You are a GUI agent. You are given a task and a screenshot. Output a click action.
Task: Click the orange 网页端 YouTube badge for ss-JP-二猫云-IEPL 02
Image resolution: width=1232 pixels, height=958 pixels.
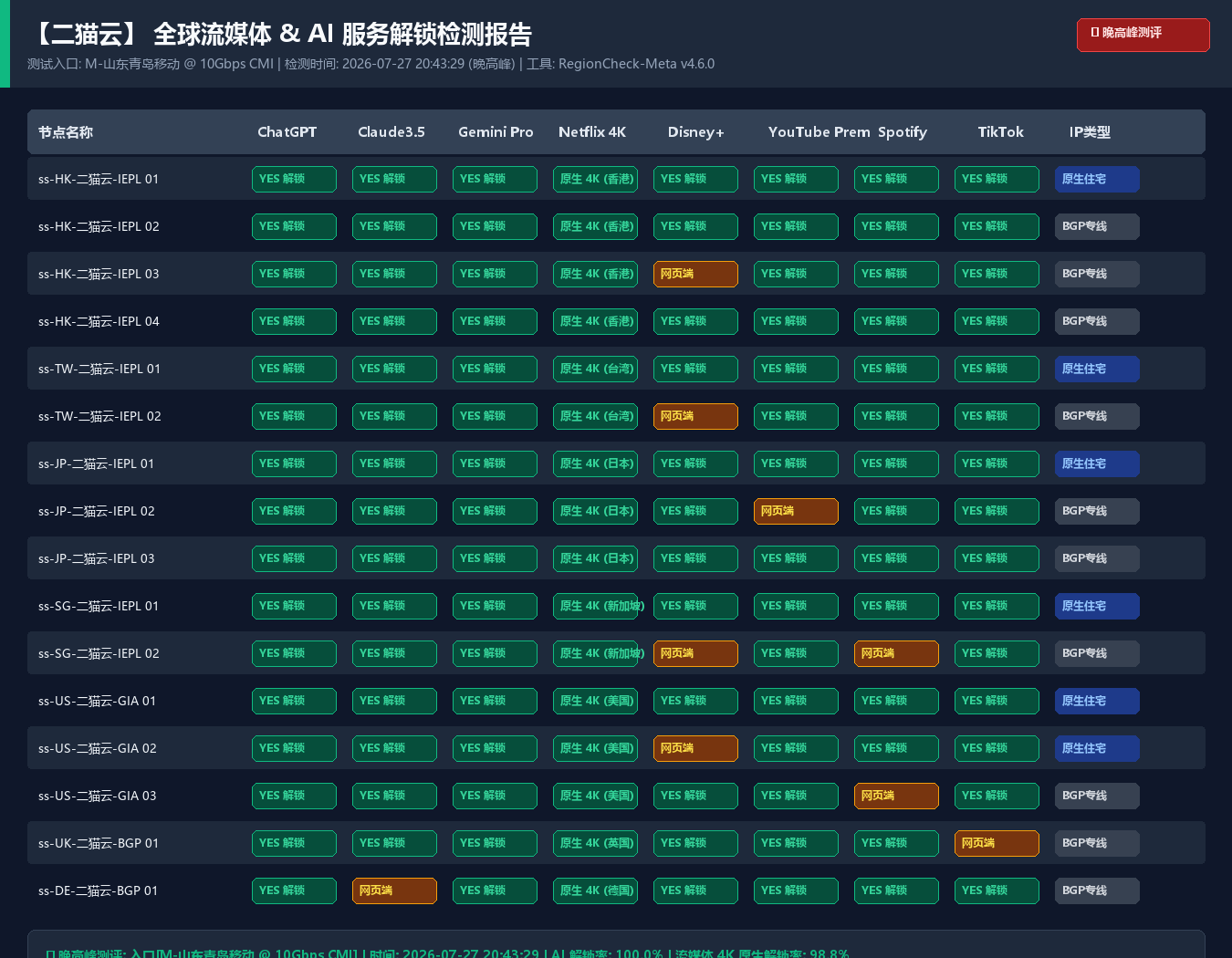click(x=796, y=511)
